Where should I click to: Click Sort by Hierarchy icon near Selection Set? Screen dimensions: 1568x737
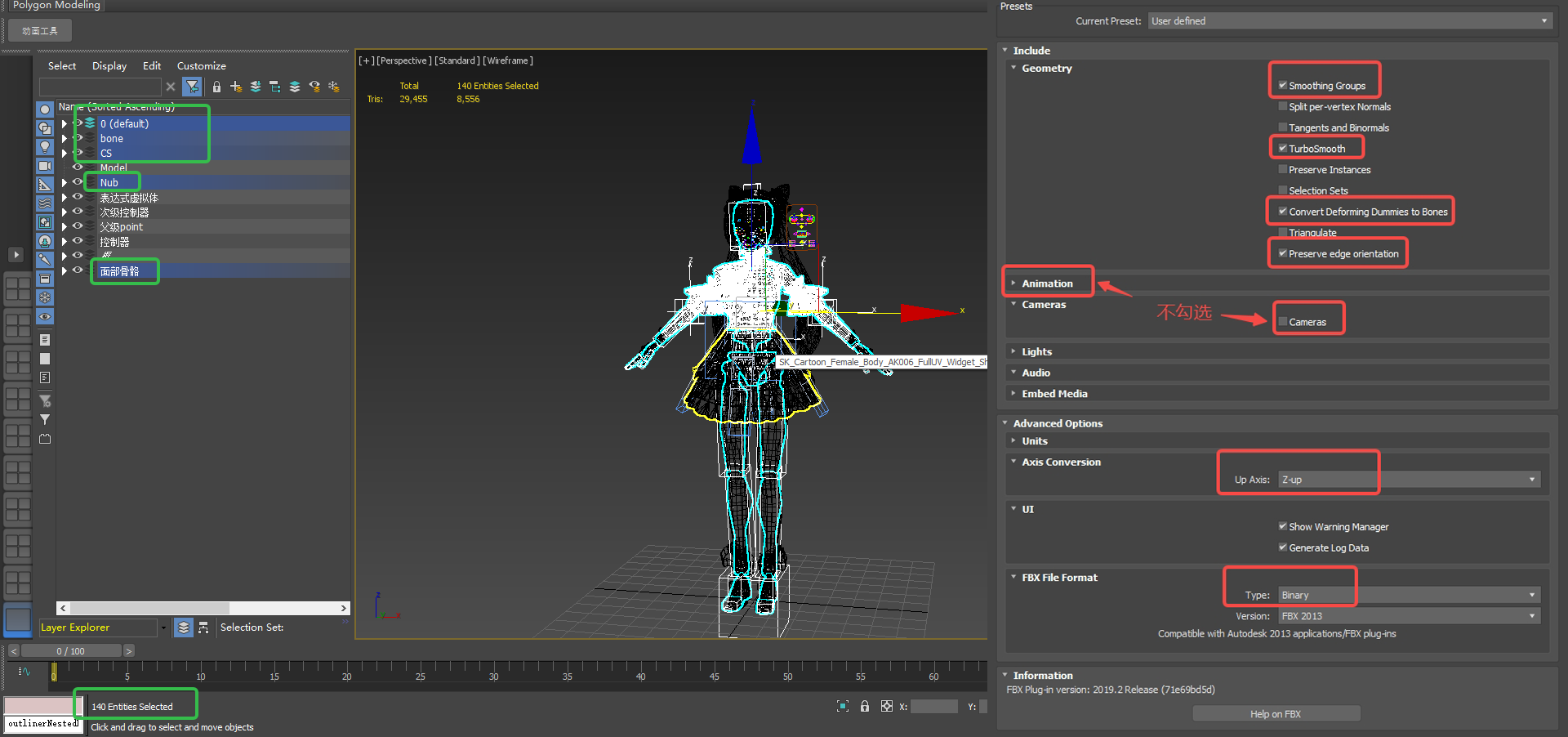(x=203, y=628)
